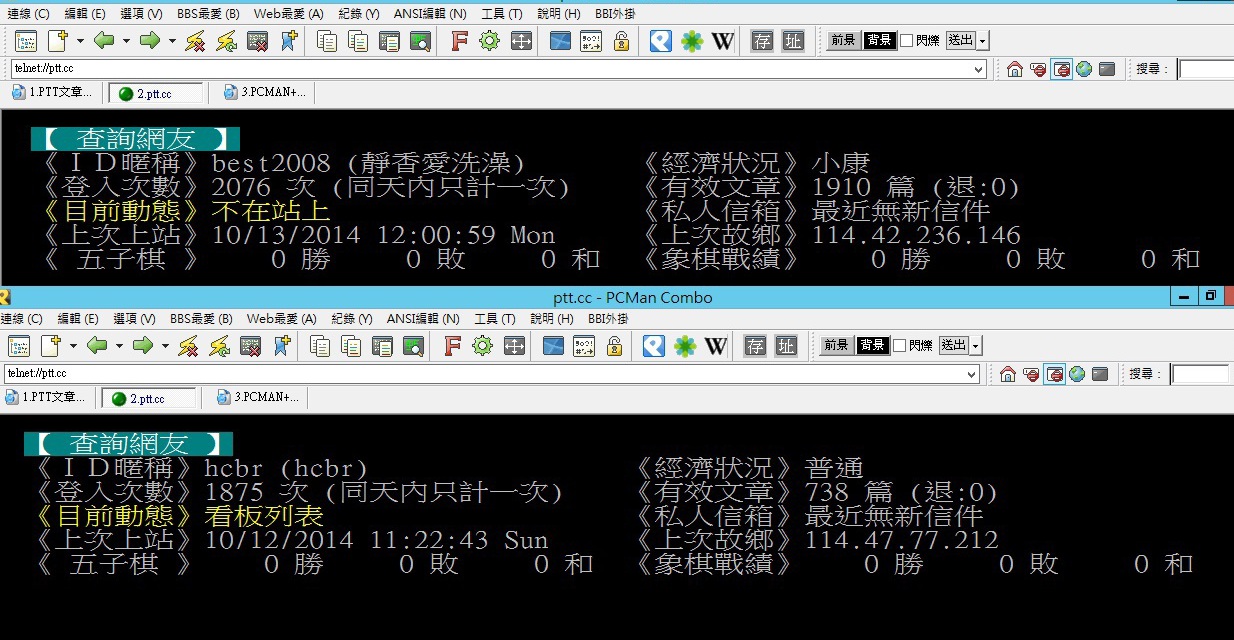Click the globe icon in the lower window address bar
This screenshot has width=1234, height=640.
(1077, 374)
